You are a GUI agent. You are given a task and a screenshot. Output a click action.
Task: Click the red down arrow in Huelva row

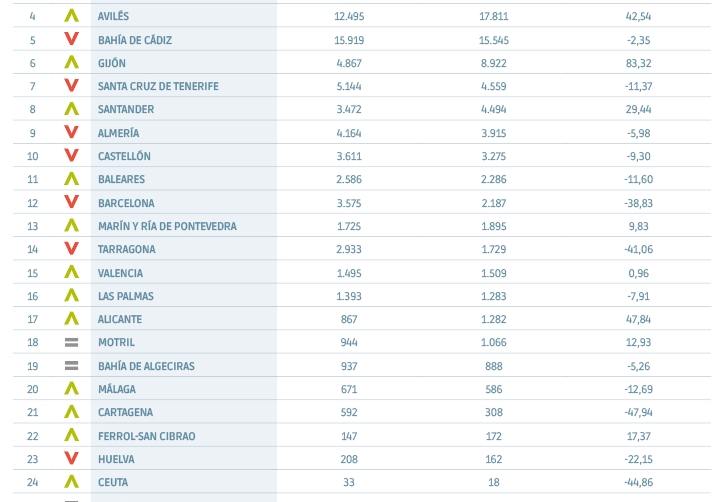71,458
